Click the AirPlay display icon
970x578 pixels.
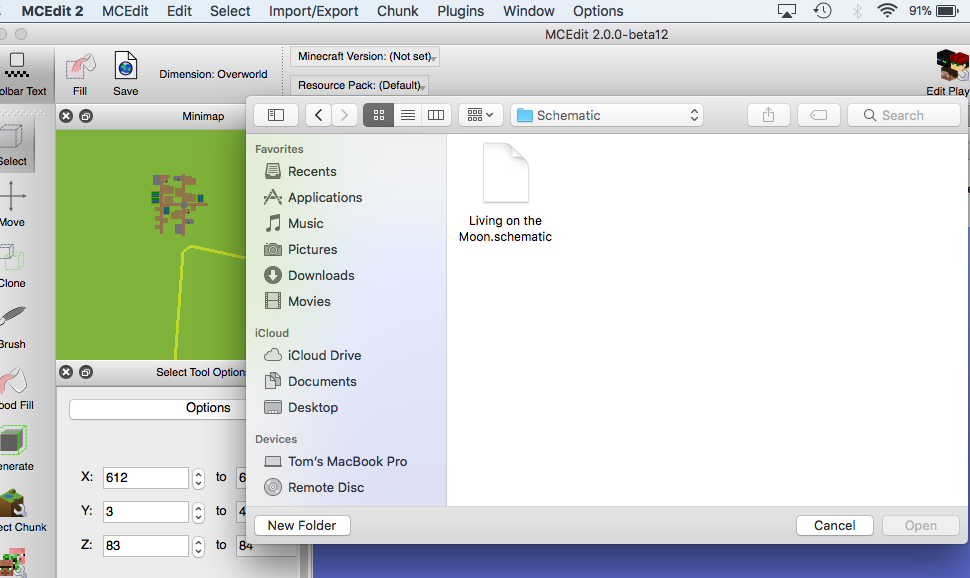pyautogui.click(x=787, y=11)
